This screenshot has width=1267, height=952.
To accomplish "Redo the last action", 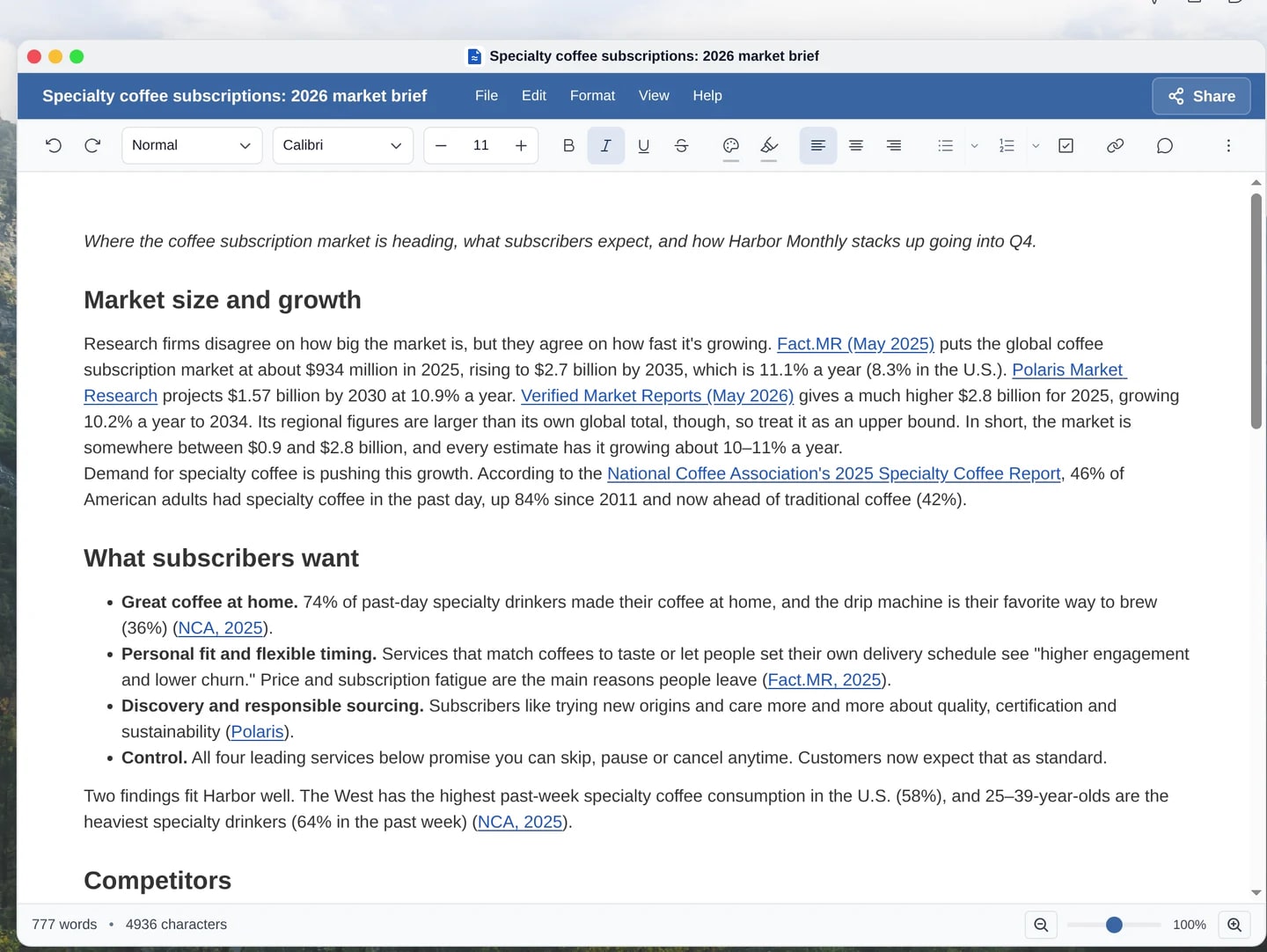I will (92, 145).
